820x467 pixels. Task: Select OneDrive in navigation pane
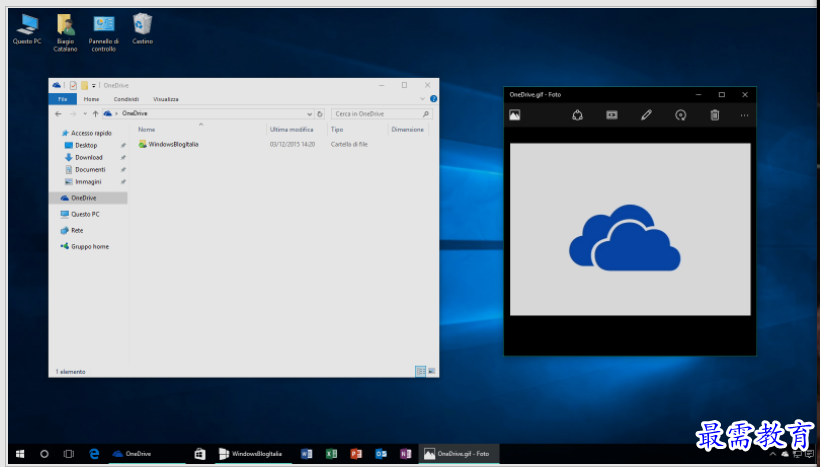(88, 198)
